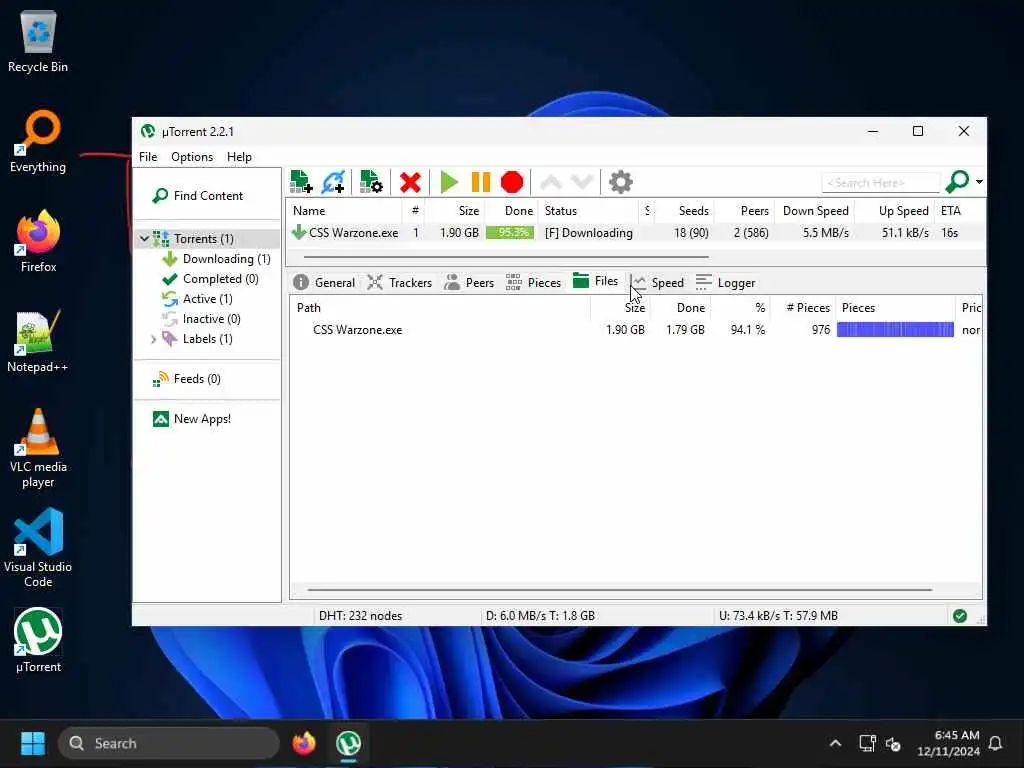Select CSS Warzone.exe in Files list
The image size is (1024, 768).
tap(357, 330)
